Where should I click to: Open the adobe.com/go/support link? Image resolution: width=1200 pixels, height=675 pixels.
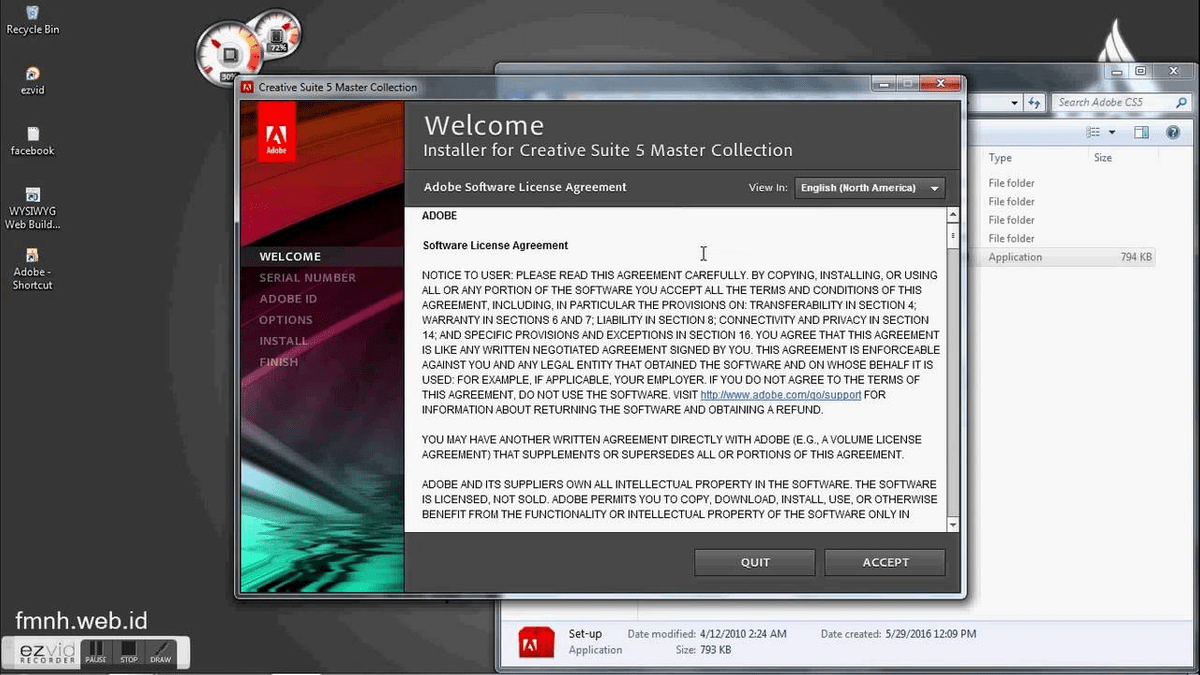(781, 394)
